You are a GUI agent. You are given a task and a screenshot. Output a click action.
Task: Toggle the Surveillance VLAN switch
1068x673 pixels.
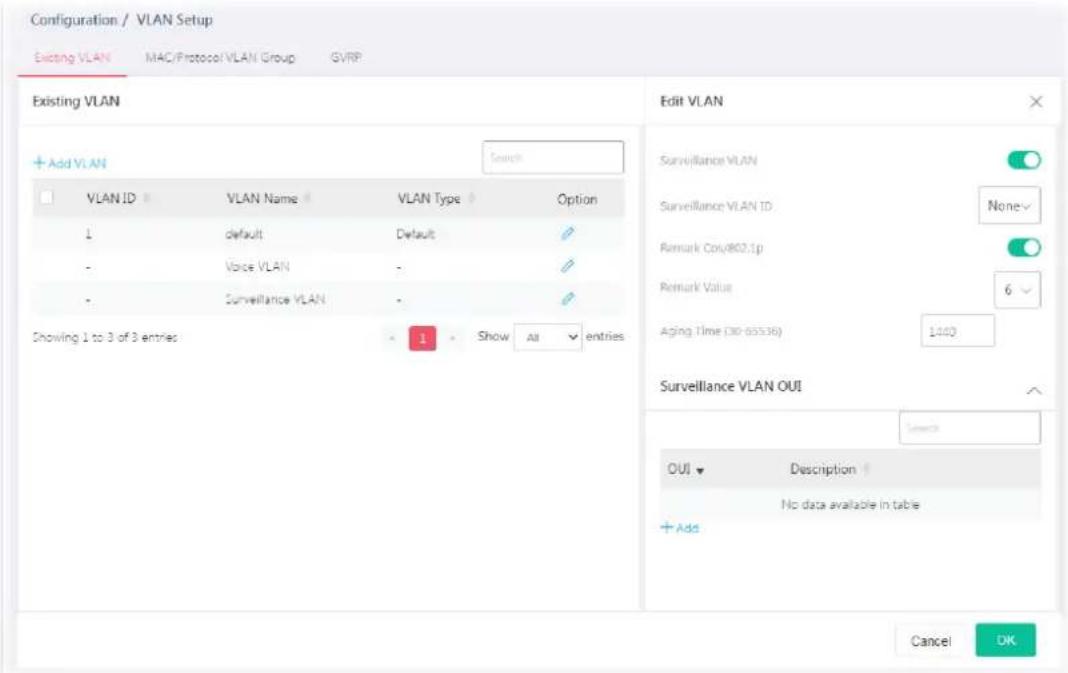point(1024,160)
